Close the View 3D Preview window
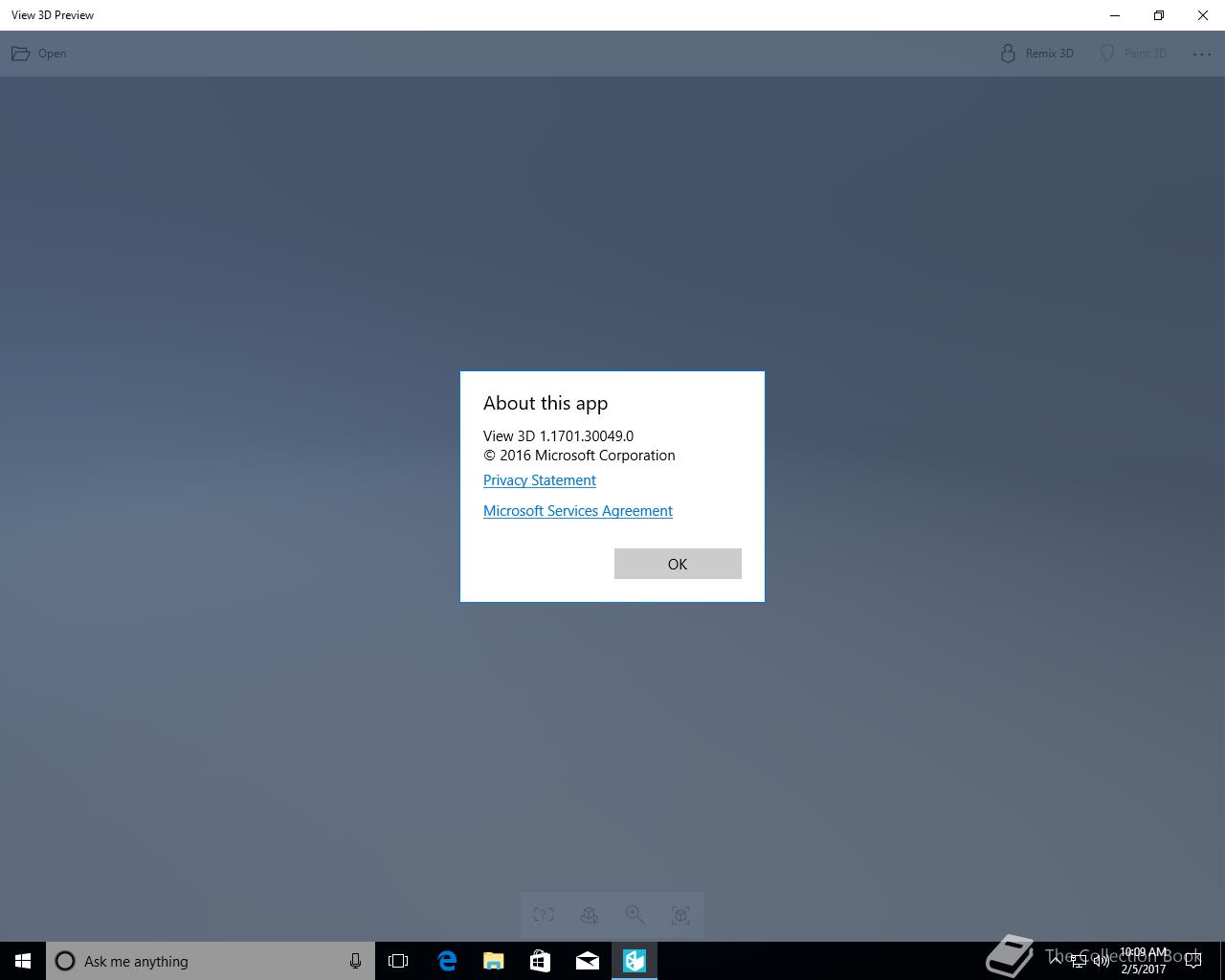Screen dimensions: 1225x980 1203,15
